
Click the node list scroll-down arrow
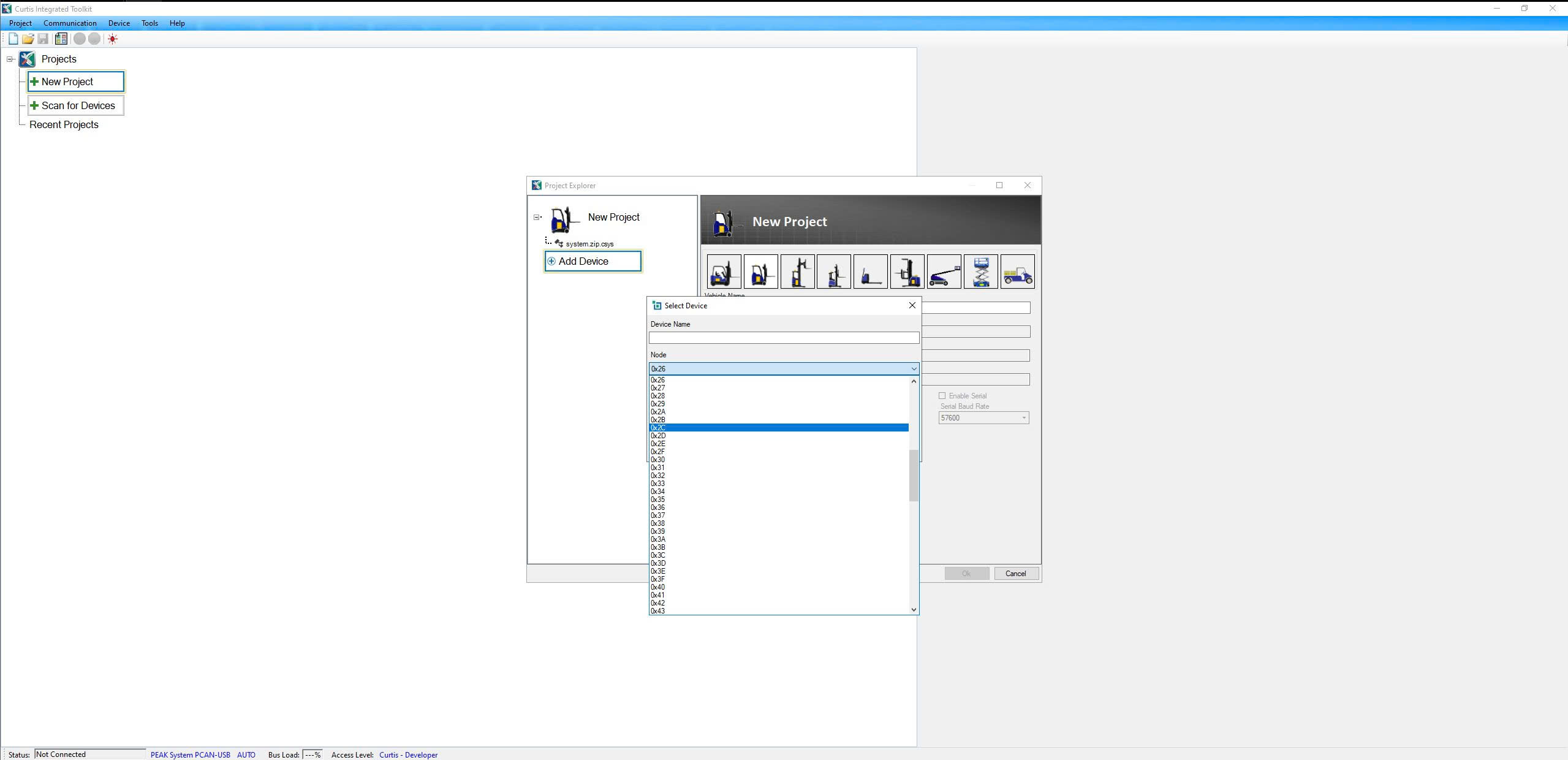914,610
